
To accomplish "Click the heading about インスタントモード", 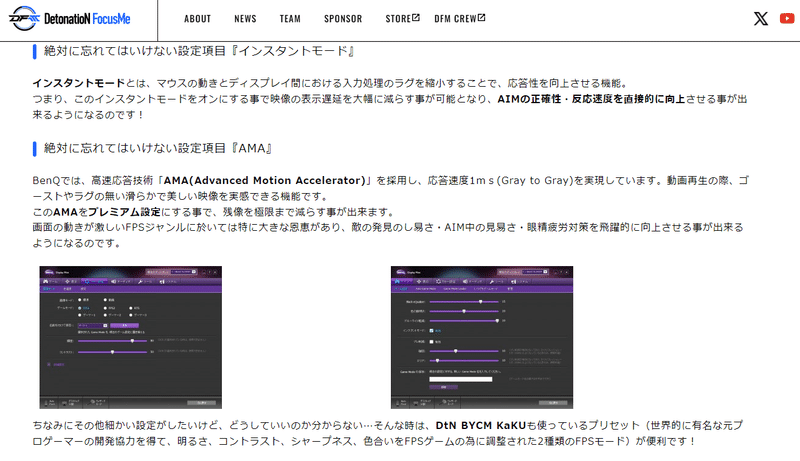I will coord(199,51).
